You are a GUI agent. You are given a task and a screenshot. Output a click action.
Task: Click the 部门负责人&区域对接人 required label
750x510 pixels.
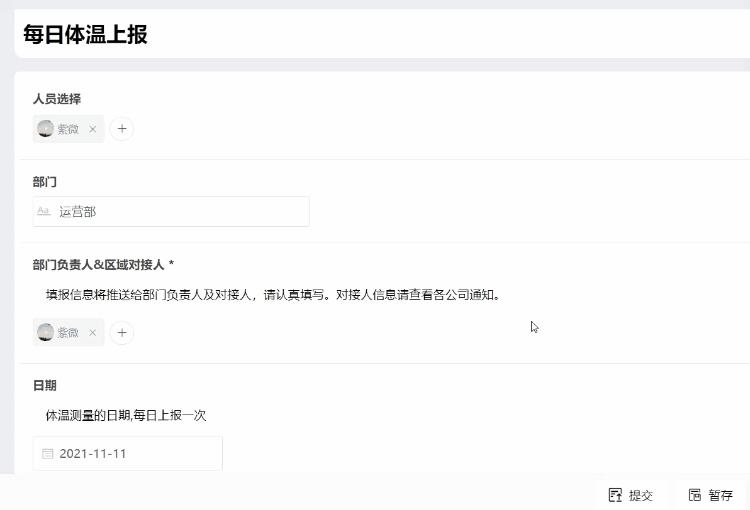[103, 265]
